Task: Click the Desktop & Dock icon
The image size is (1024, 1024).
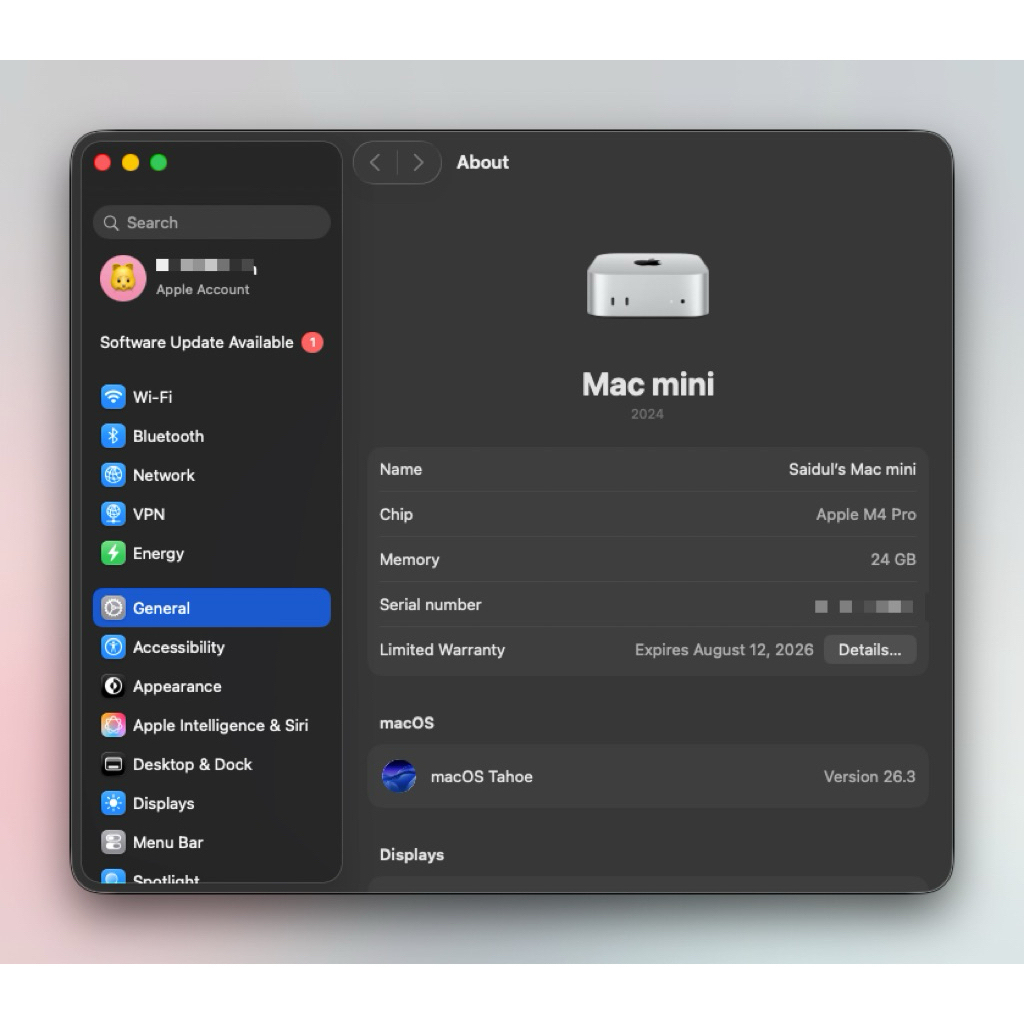Action: (x=113, y=764)
